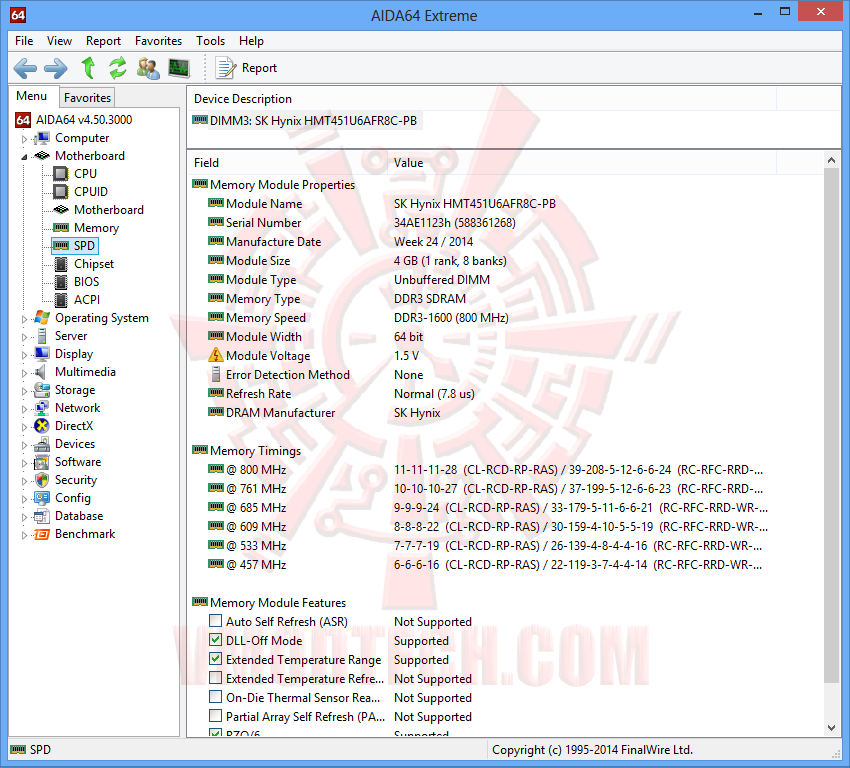Select the Serial Number row

[x=362, y=223]
